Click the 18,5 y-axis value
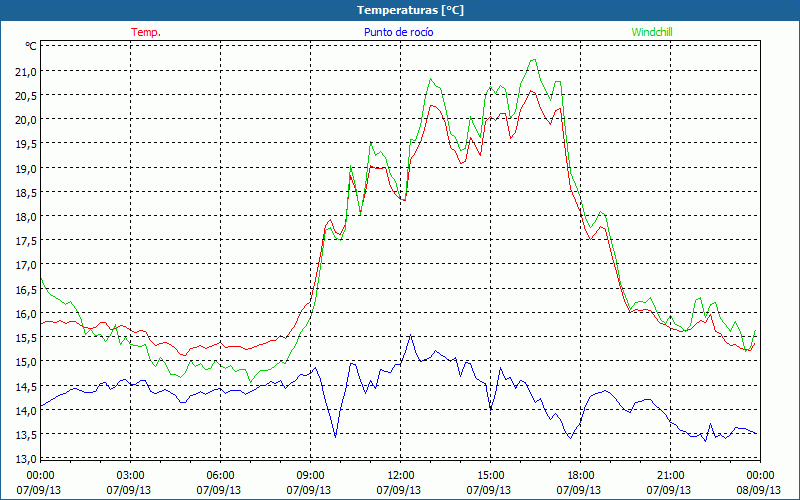Screen dimensions: 800x500 point(26,193)
